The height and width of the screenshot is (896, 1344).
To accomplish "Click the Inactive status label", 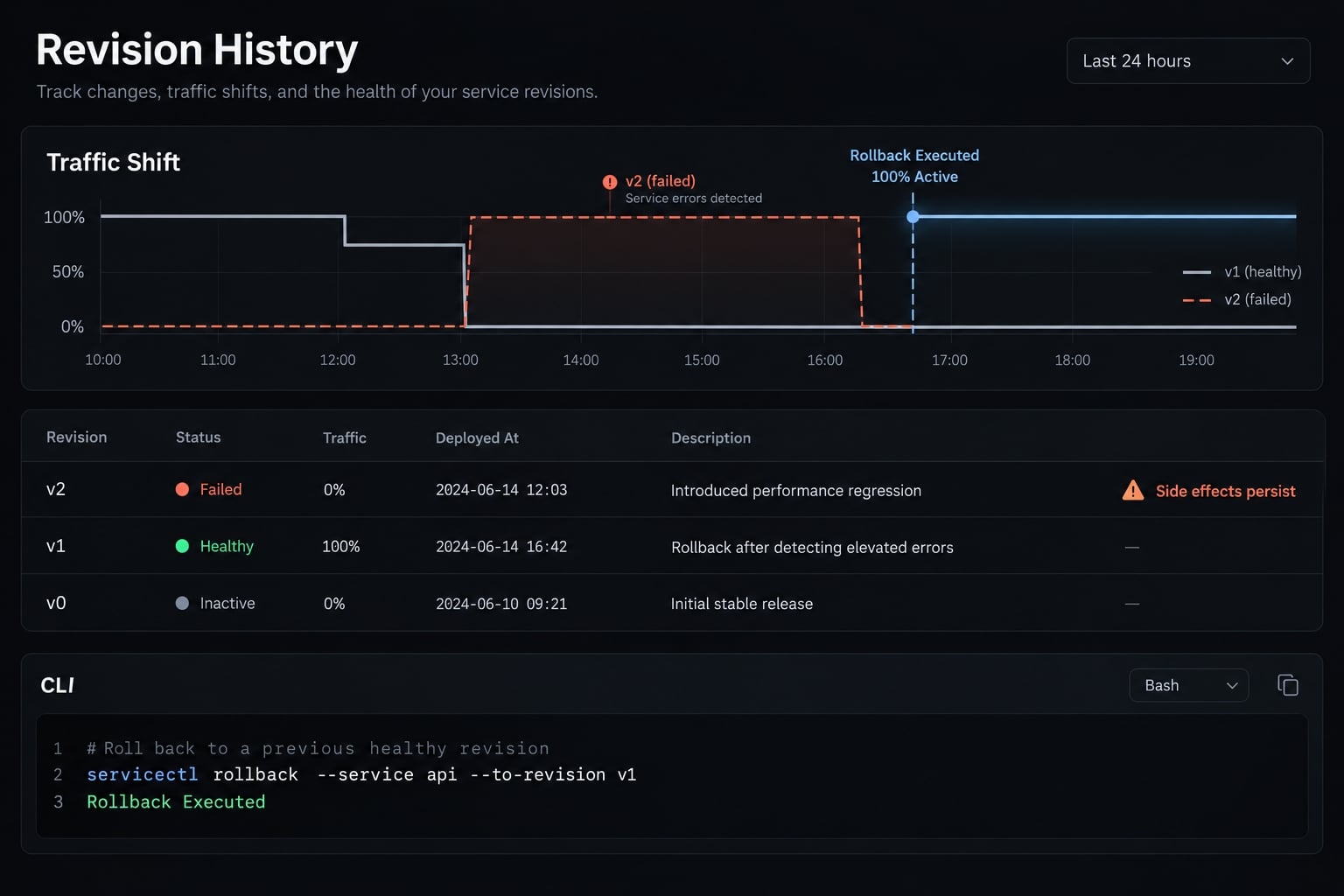I will click(x=227, y=603).
